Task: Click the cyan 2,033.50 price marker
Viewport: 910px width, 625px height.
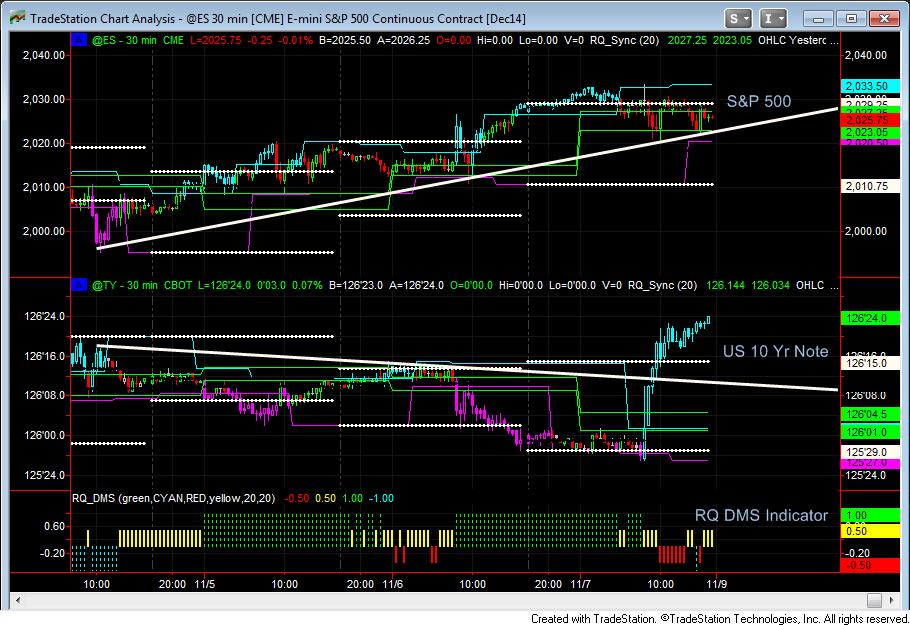Action: [869, 86]
